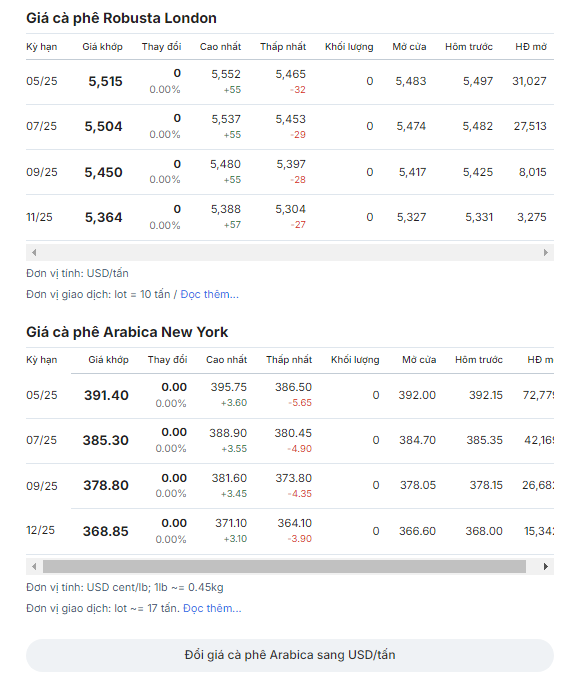Image resolution: width=578 pixels, height=681 pixels.
Task: Click Robusta 'HĐ mở' column header
Action: point(531,46)
